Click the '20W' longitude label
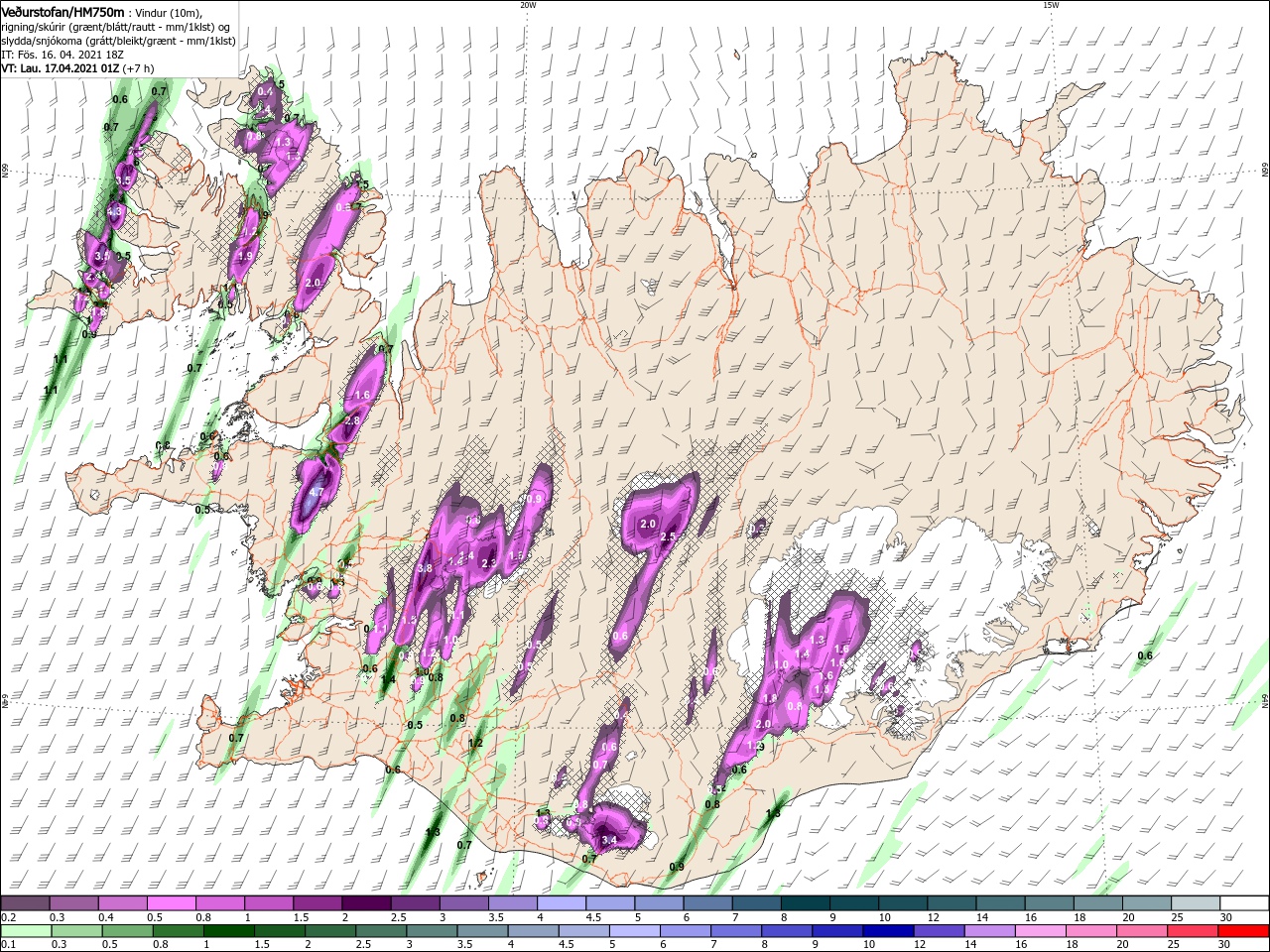 (528, 5)
